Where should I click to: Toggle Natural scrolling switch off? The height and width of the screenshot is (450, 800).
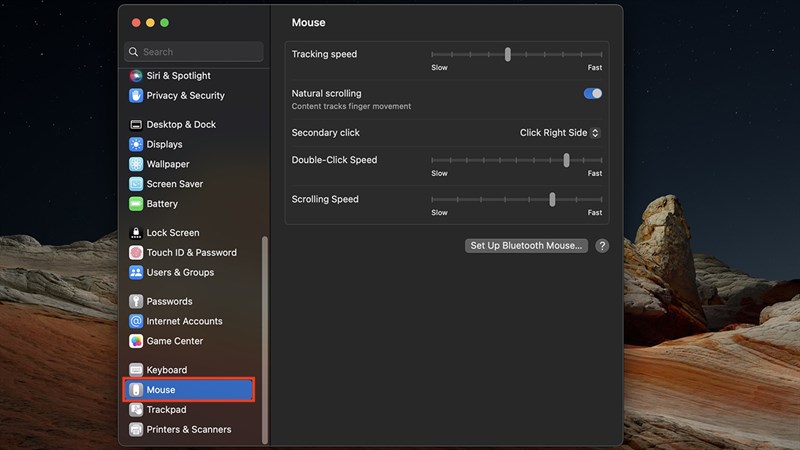(592, 93)
